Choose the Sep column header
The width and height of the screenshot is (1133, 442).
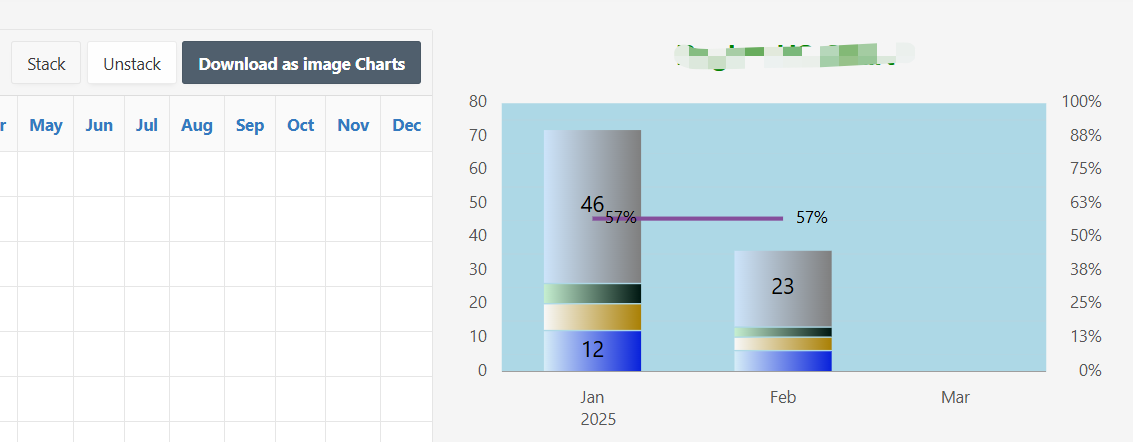[250, 125]
